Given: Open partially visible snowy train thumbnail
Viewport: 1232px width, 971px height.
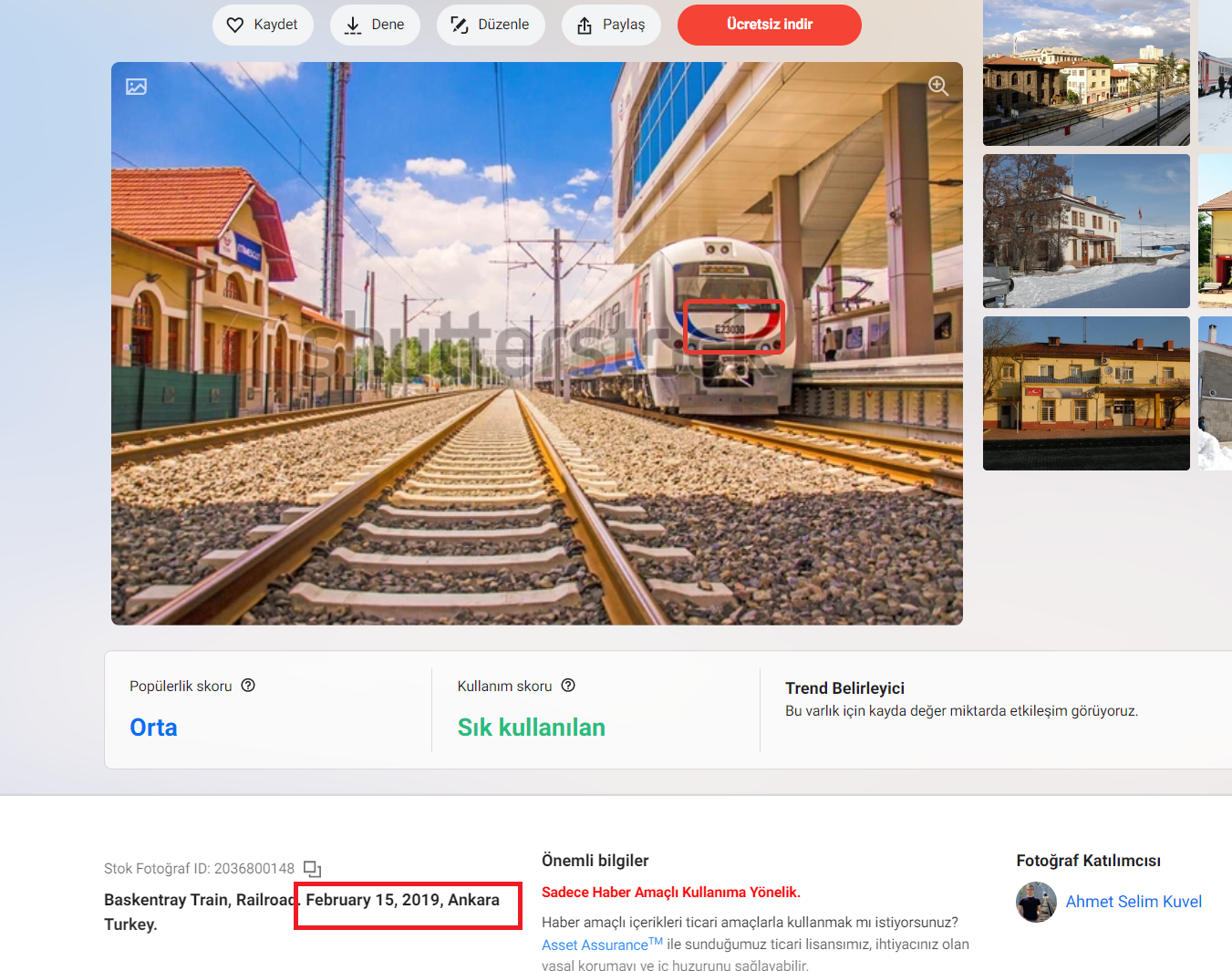Looking at the screenshot, I should pyautogui.click(x=1215, y=73).
